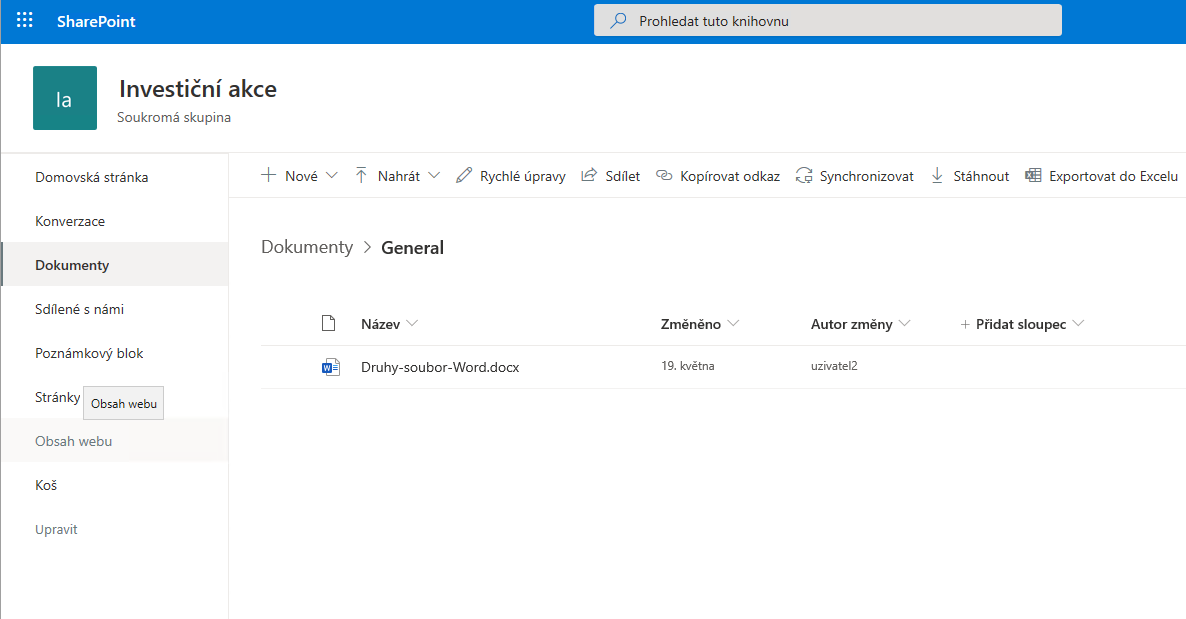Click the Synchronizovat sync icon

[x=804, y=176]
